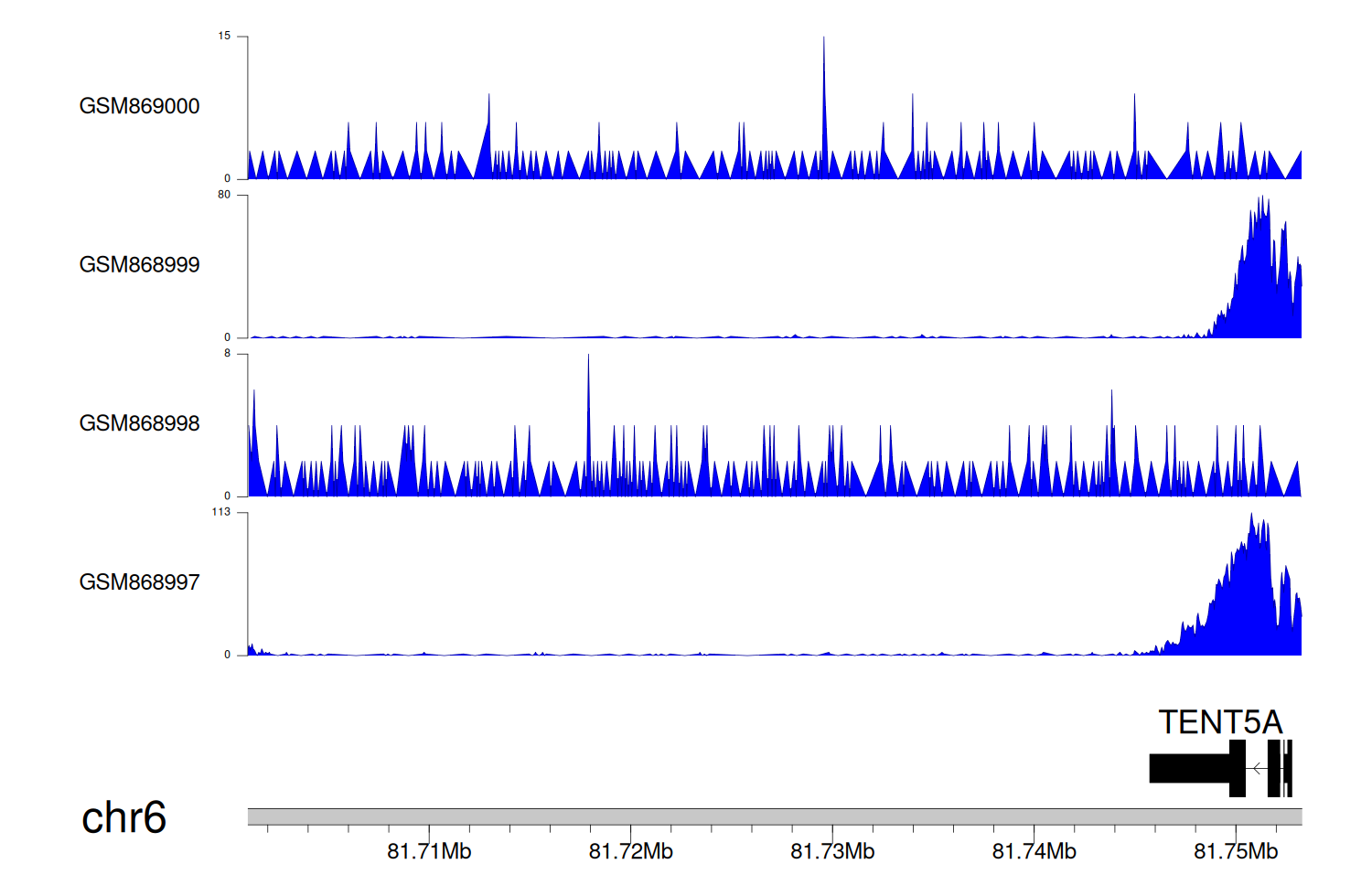This screenshot has width=1372, height=896.
Task: Click the 81.73Mb axis position label
Action: (832, 852)
